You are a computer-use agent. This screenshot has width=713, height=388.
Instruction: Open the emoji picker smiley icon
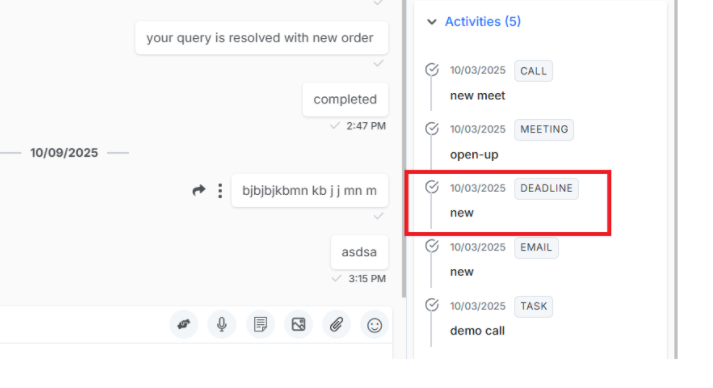[x=374, y=325]
